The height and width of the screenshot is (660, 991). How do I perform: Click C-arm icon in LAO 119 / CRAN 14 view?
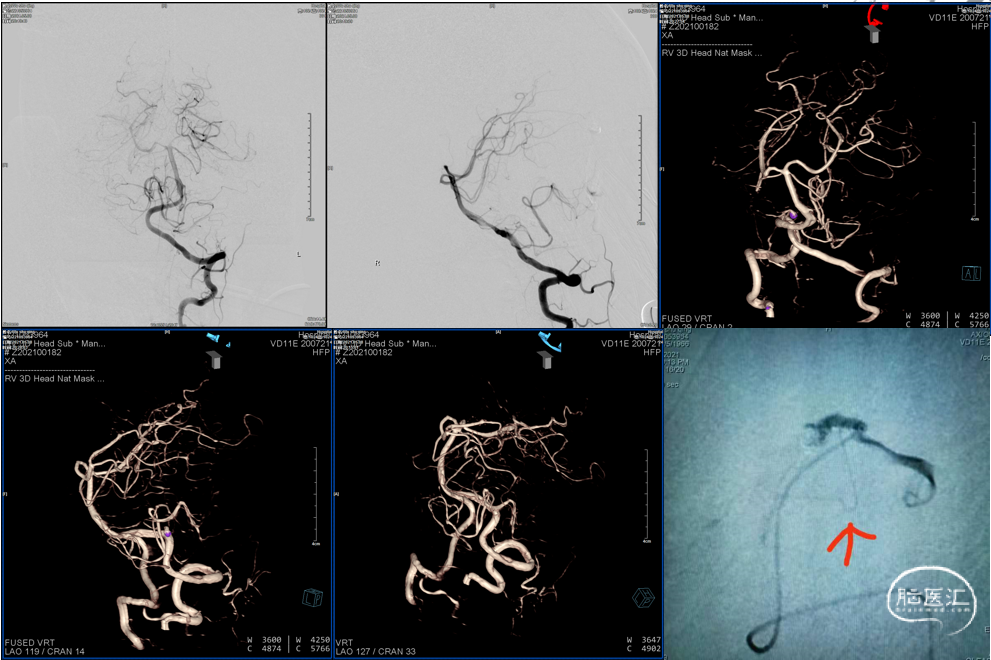point(217,350)
